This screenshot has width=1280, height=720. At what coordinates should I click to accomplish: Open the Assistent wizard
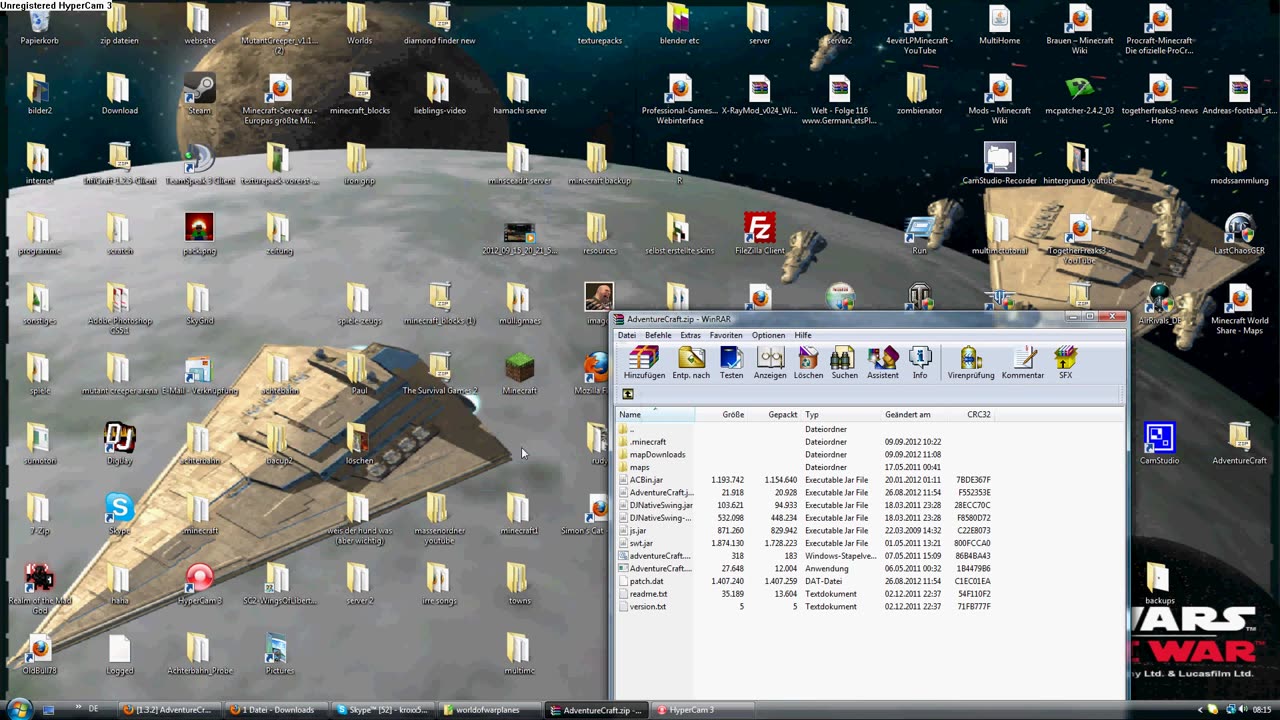coord(883,362)
